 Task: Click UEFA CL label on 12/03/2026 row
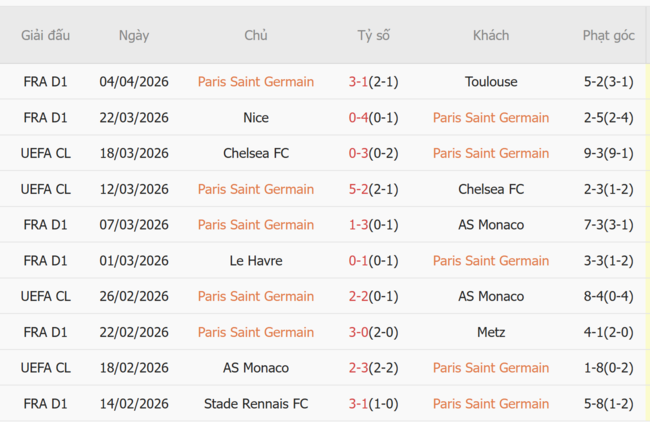[x=46, y=189]
